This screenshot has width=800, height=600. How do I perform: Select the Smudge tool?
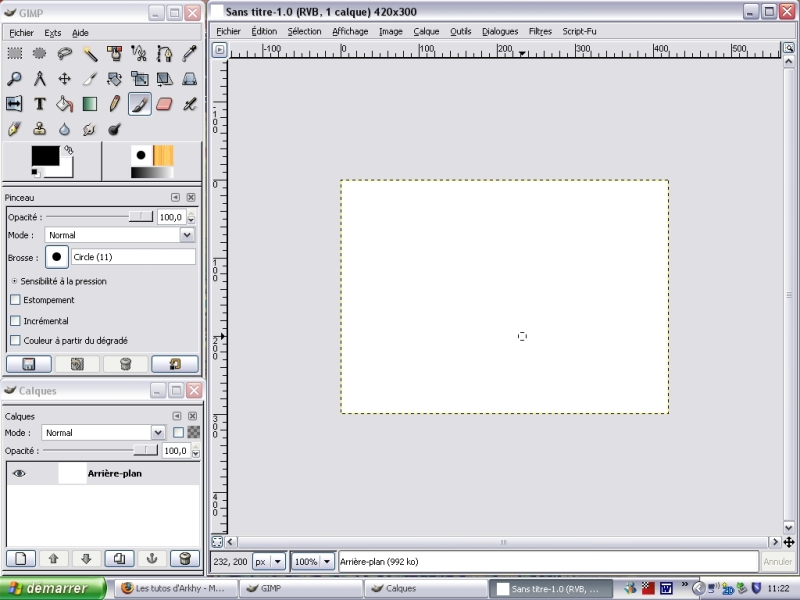point(90,129)
